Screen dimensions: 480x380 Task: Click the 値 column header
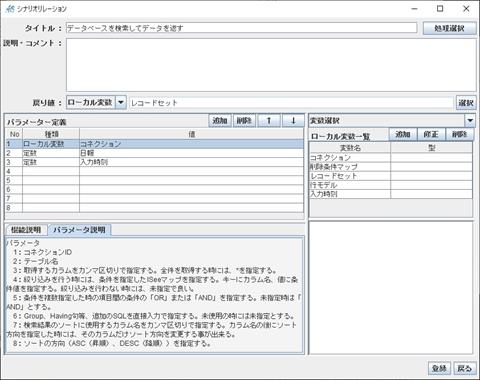point(191,134)
